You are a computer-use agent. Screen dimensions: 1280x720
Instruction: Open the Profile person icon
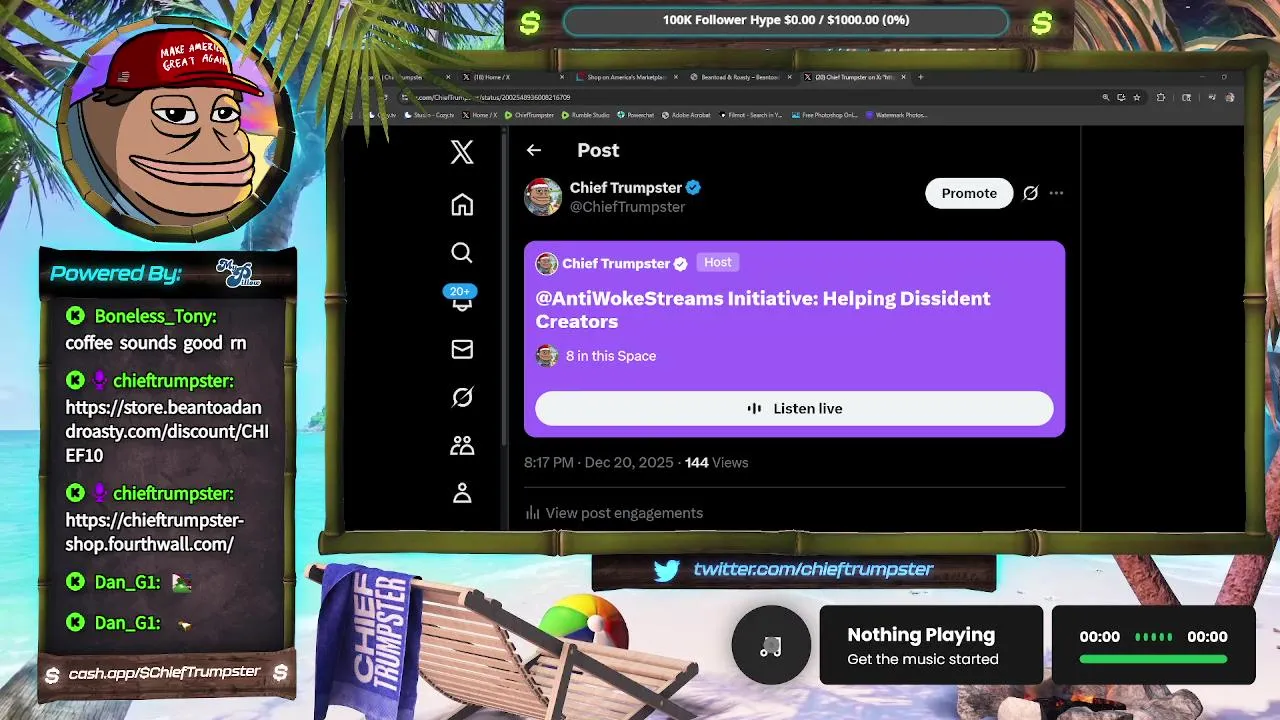coord(461,493)
